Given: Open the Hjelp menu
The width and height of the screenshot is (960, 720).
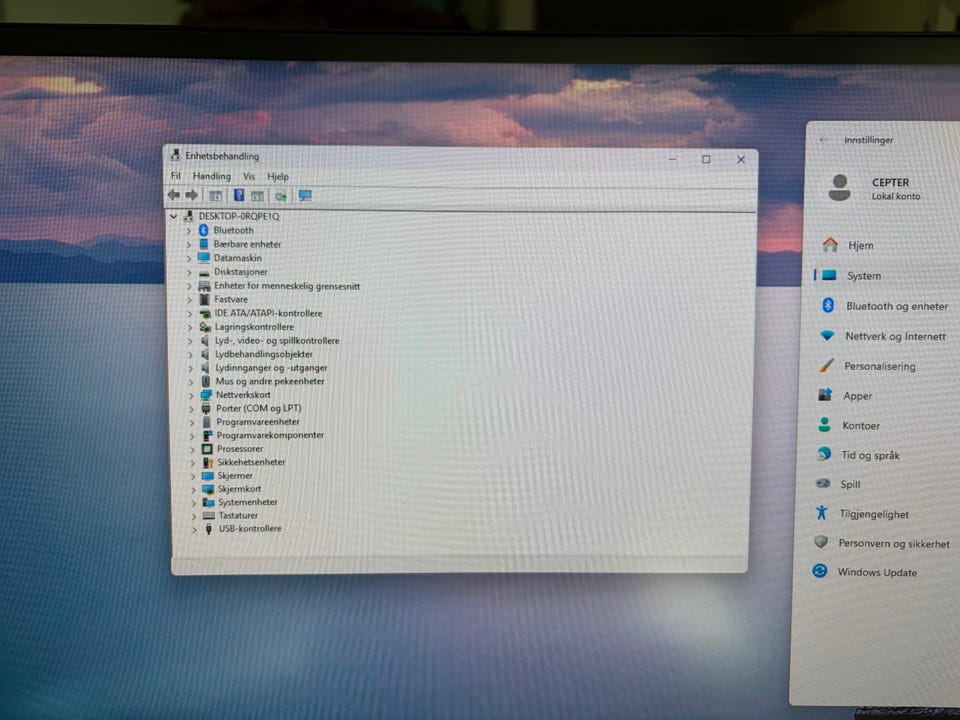Looking at the screenshot, I should [x=278, y=176].
